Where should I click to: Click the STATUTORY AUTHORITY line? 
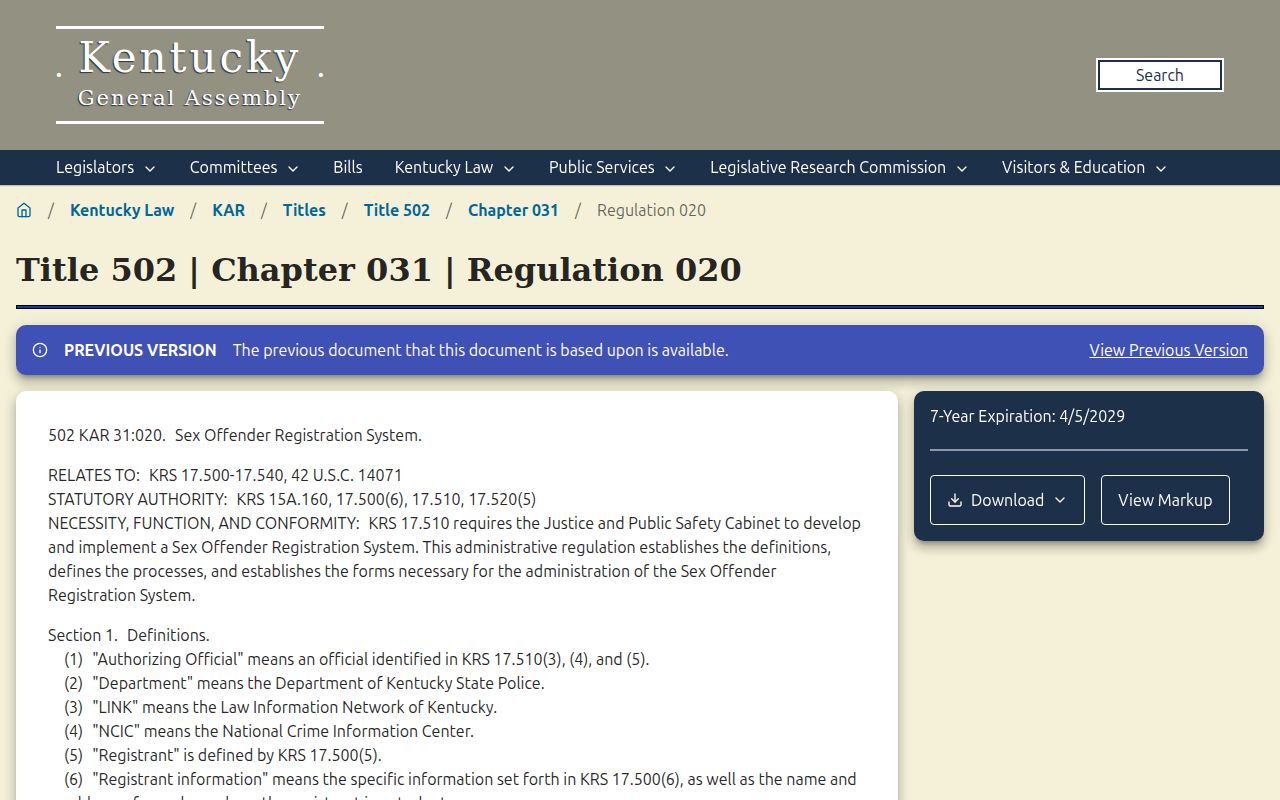(x=292, y=499)
